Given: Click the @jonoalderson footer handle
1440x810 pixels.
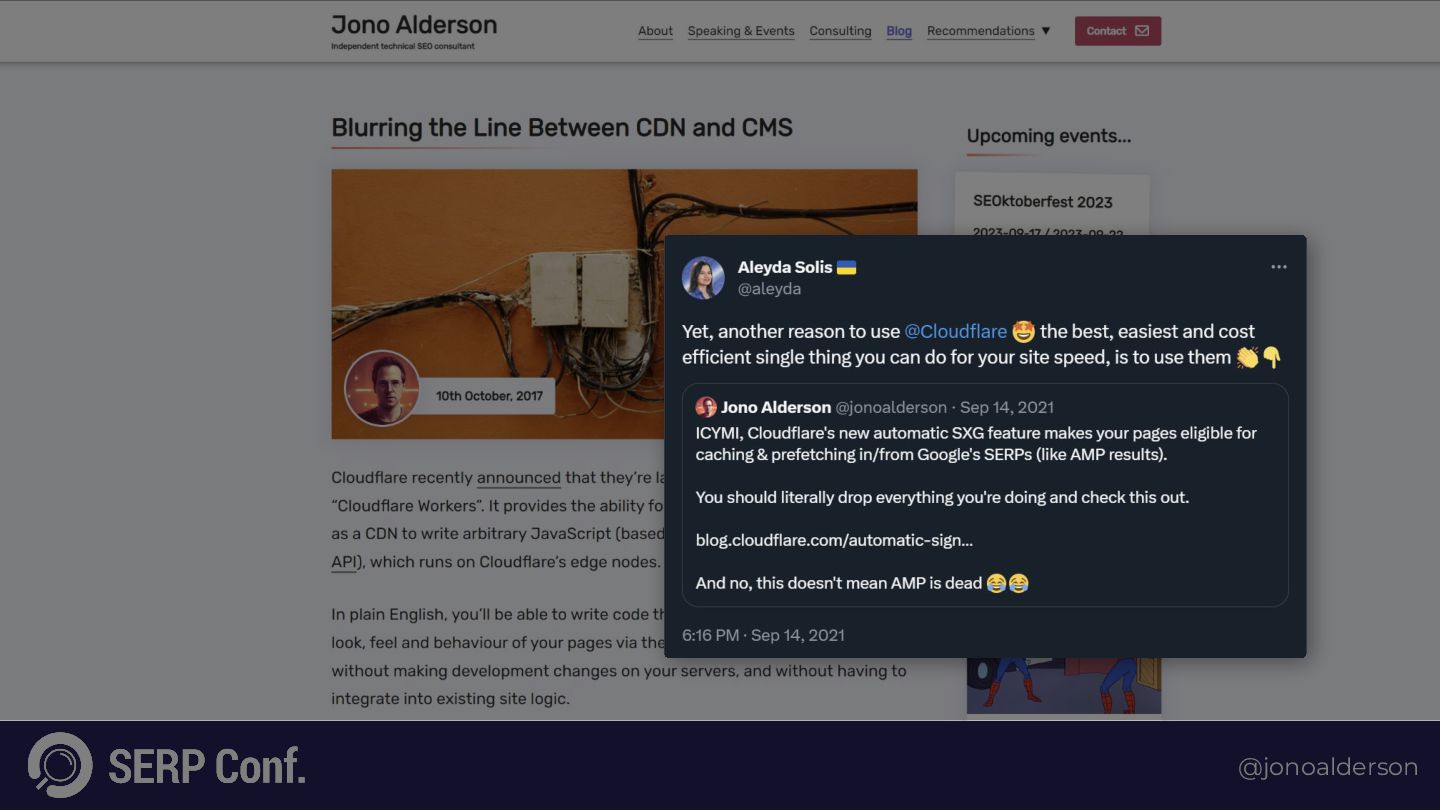Looking at the screenshot, I should (x=1328, y=767).
